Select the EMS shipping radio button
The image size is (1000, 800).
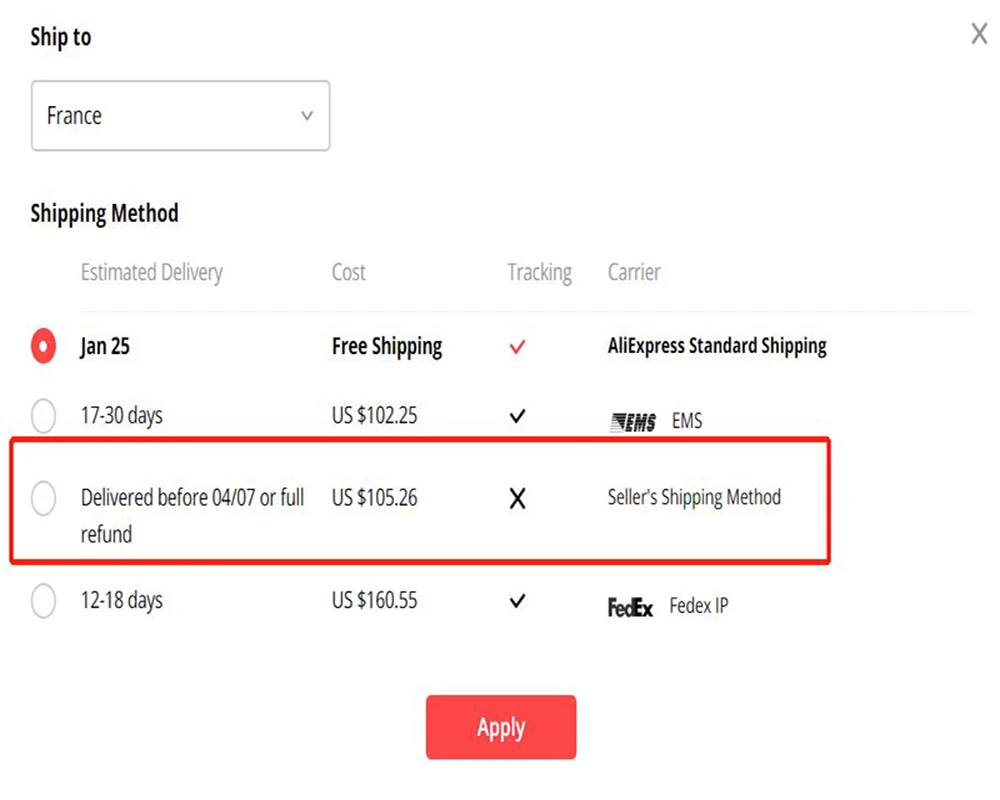[x=43, y=415]
